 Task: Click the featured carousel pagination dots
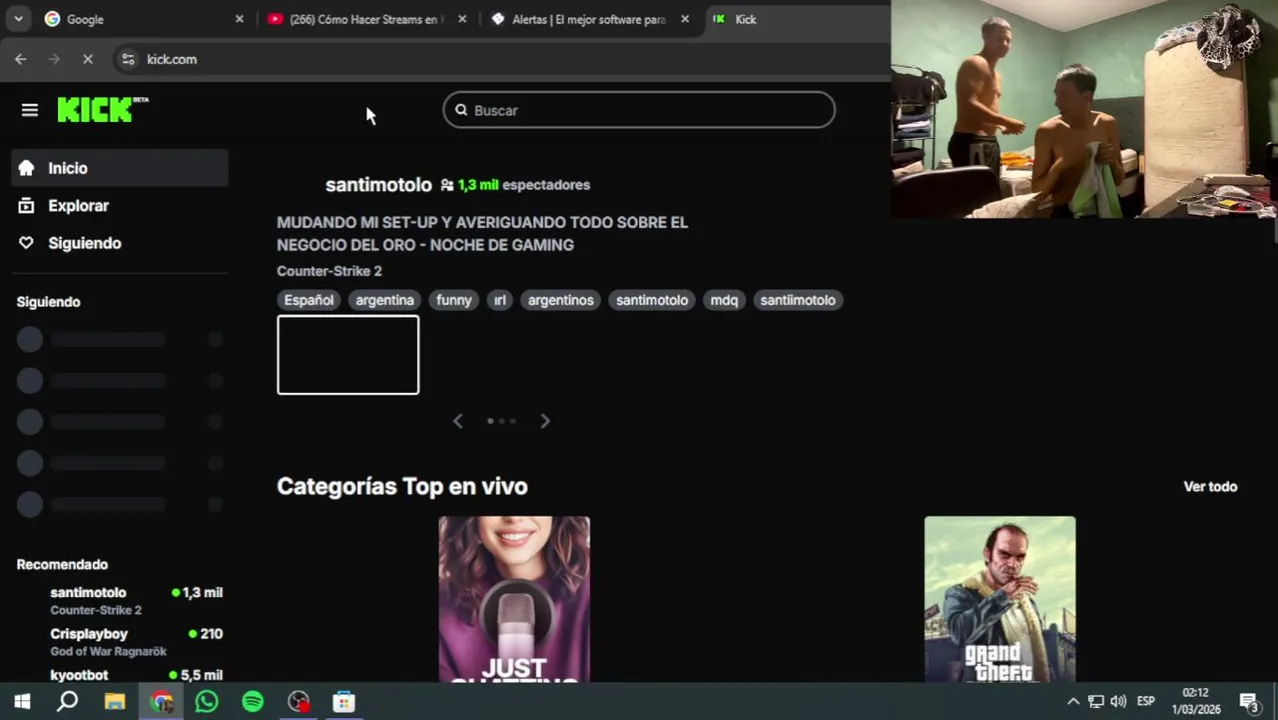click(501, 421)
